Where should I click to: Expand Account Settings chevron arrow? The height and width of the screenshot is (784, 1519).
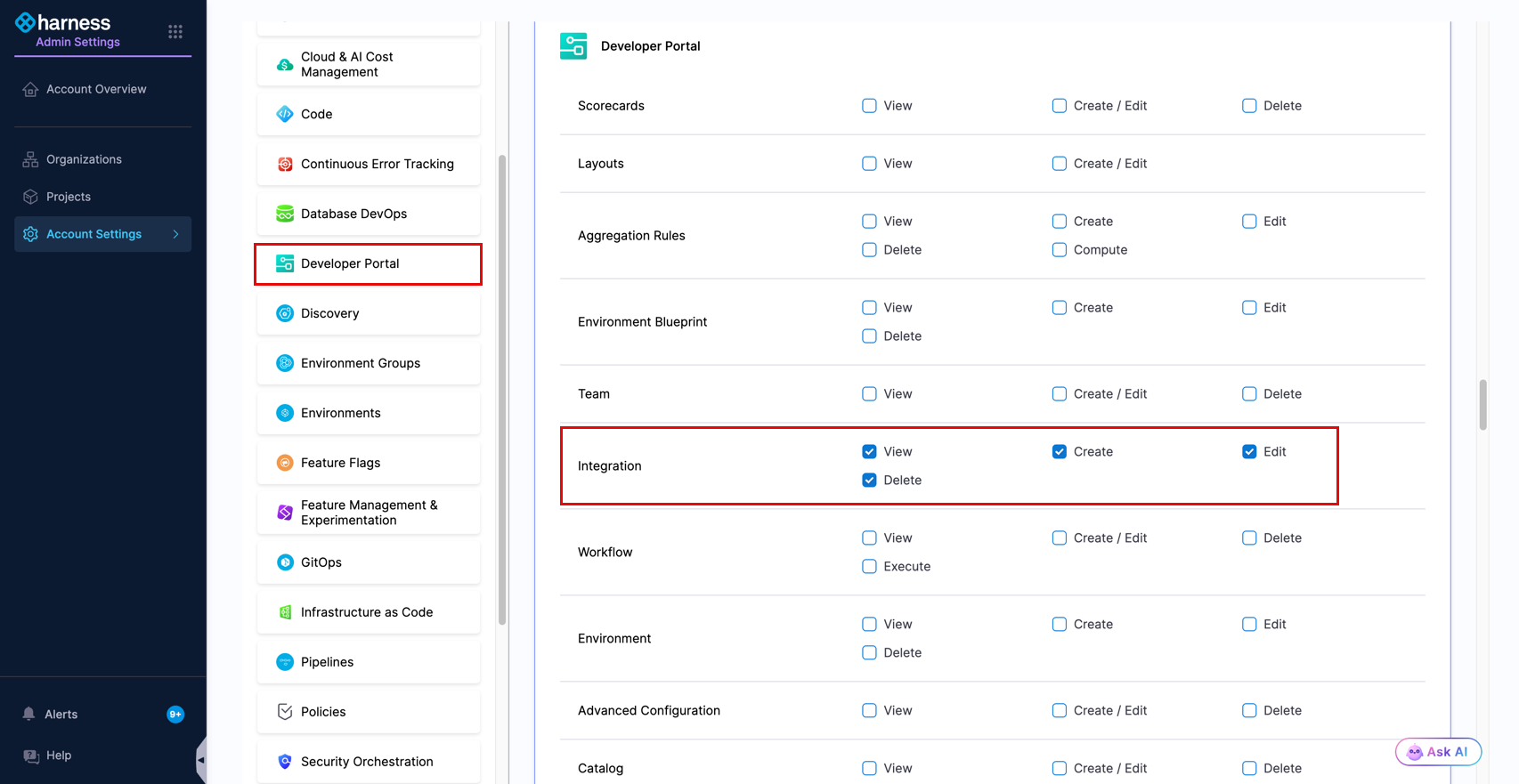pos(175,234)
